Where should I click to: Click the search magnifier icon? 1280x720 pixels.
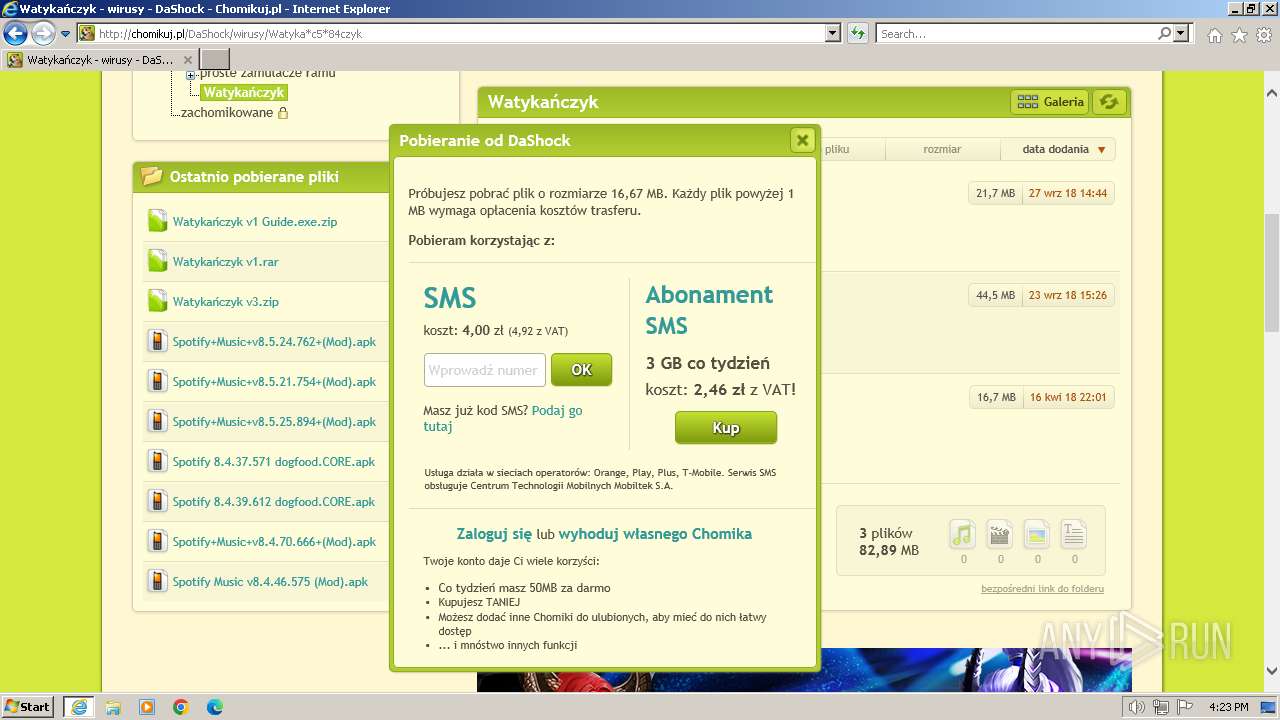1165,33
